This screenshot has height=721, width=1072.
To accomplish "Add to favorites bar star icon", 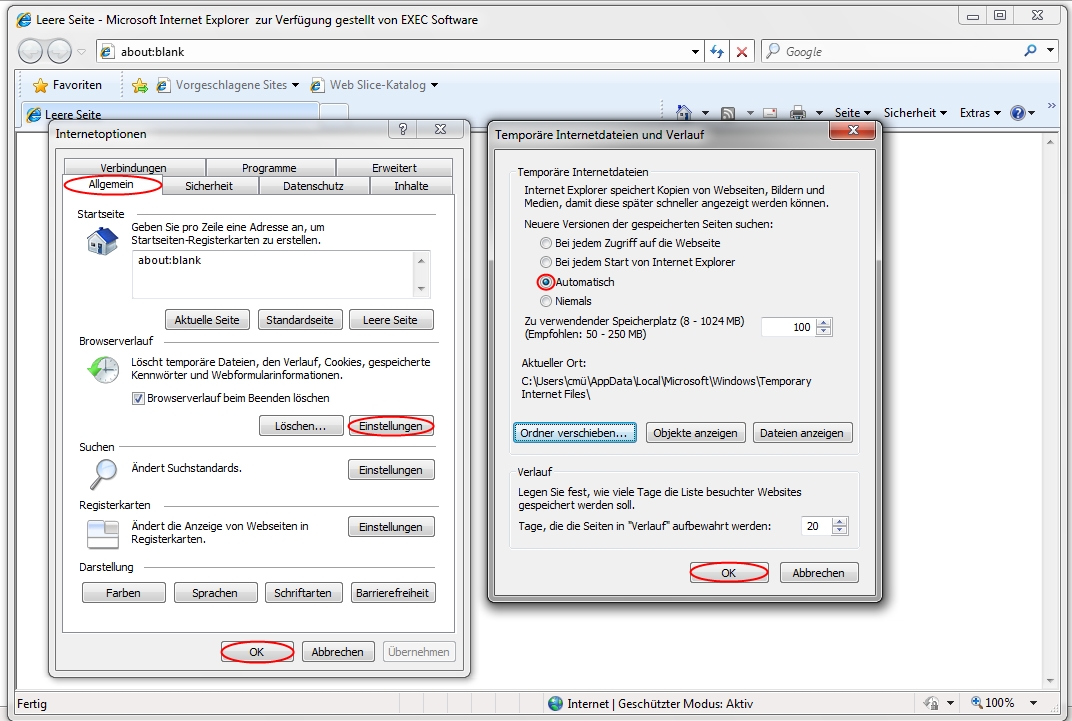I will click(x=139, y=85).
